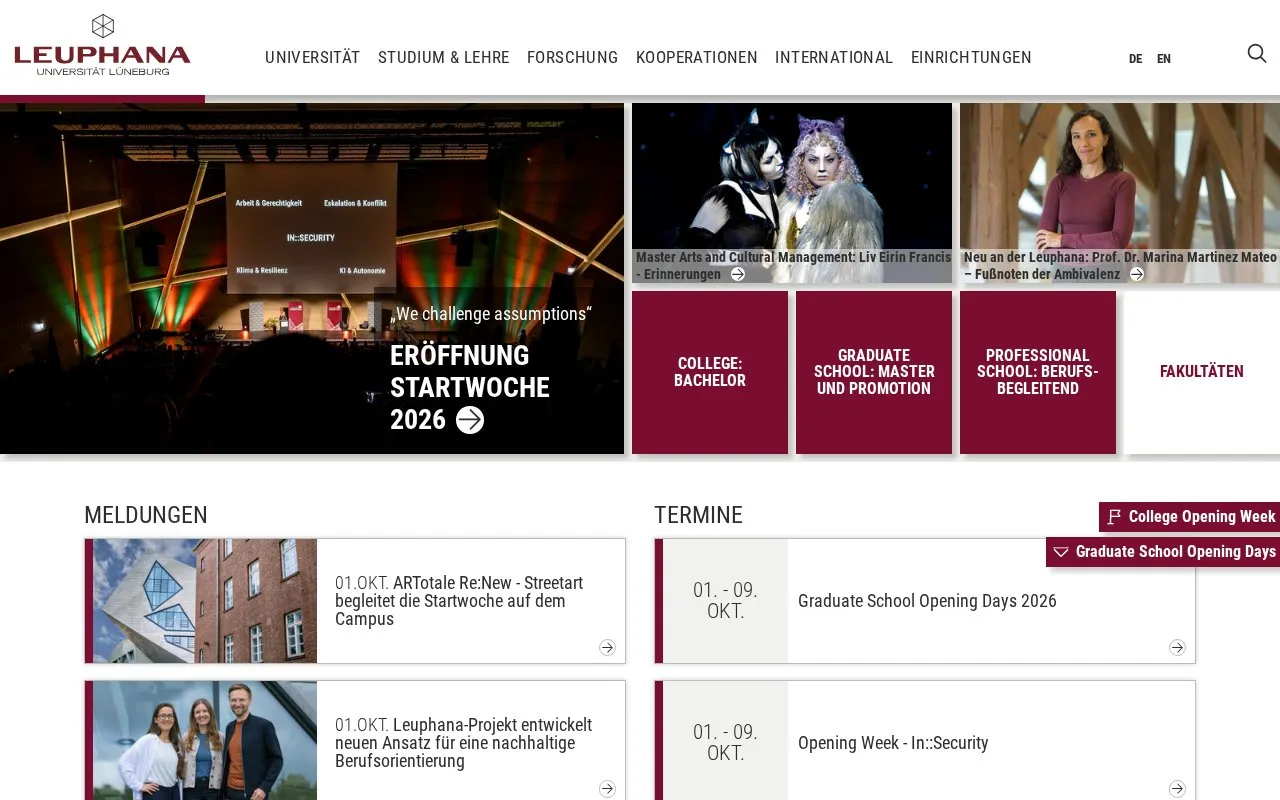Read Leuphana-Projekt Berufsorientierung news item
Image resolution: width=1280 pixels, height=800 pixels.
(x=464, y=743)
